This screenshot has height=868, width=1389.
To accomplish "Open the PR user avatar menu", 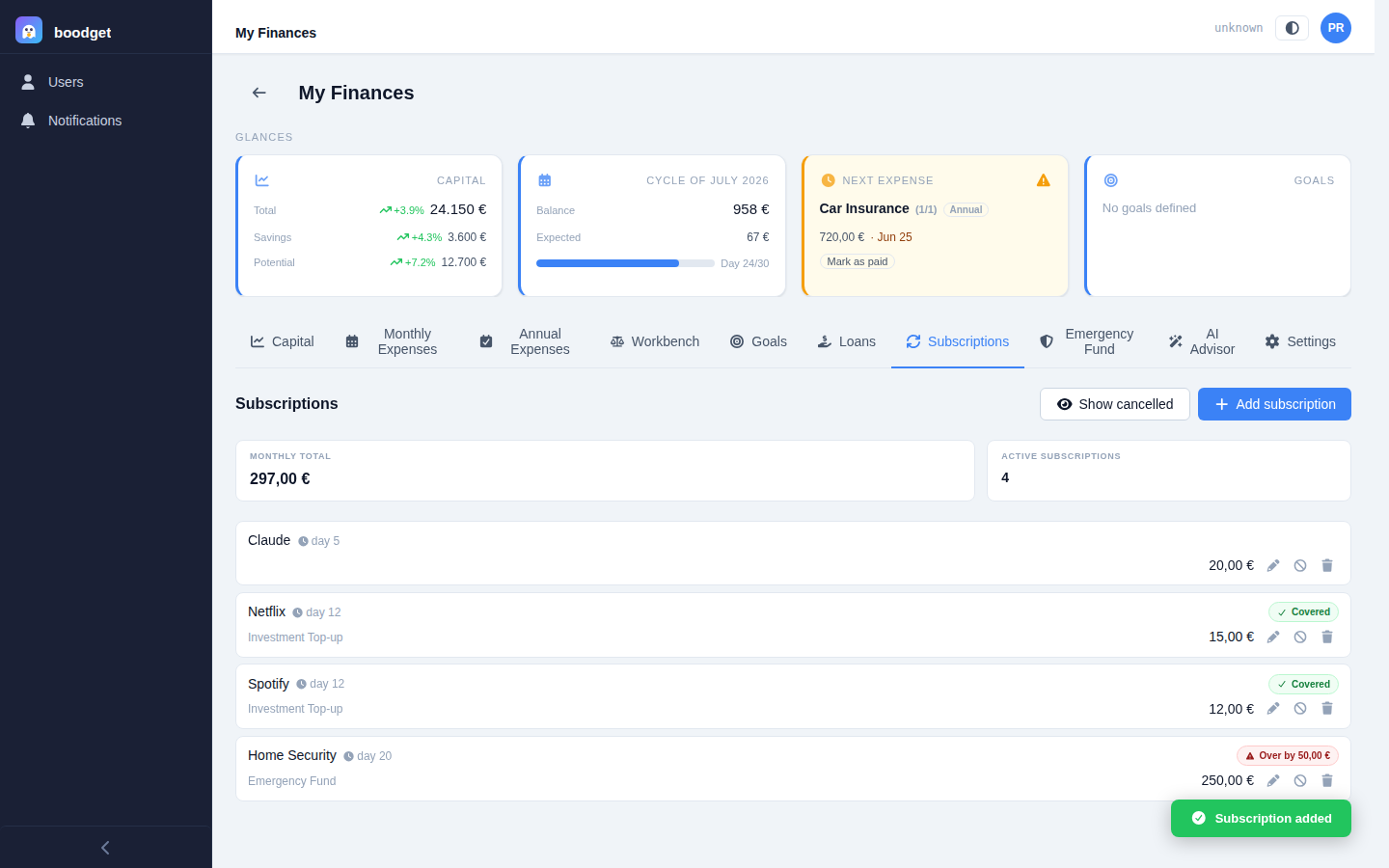I will pos(1336,28).
